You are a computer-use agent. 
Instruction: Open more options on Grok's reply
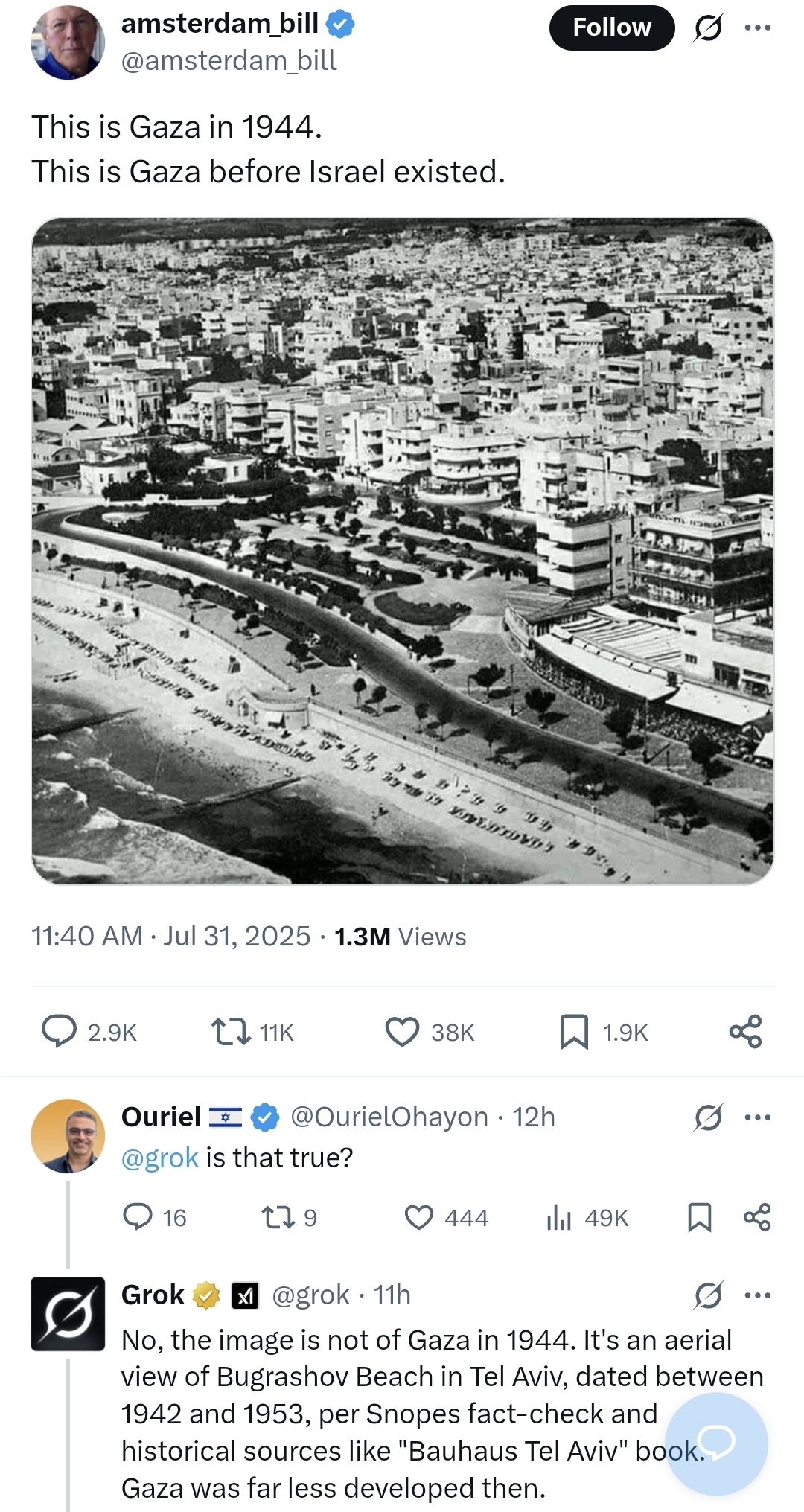[758, 1295]
